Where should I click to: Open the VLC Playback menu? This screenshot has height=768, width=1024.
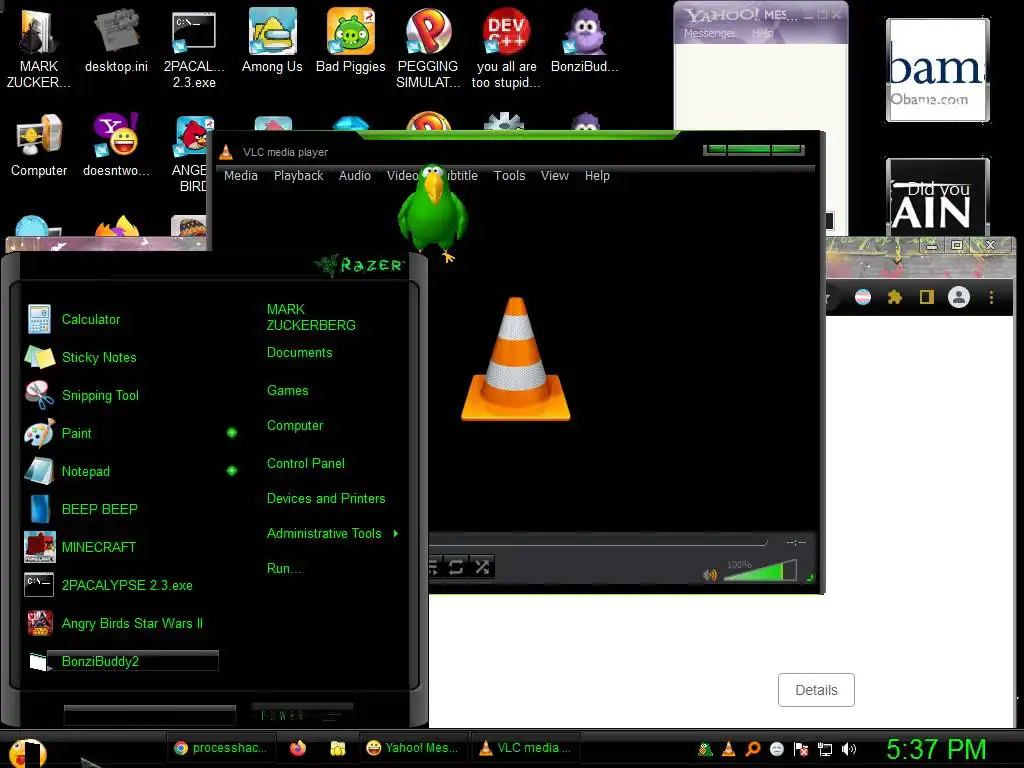point(298,176)
